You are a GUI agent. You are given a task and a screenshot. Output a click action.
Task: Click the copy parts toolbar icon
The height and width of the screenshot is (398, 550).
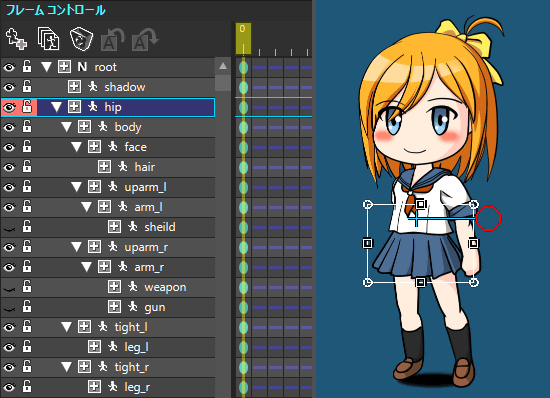point(48,39)
